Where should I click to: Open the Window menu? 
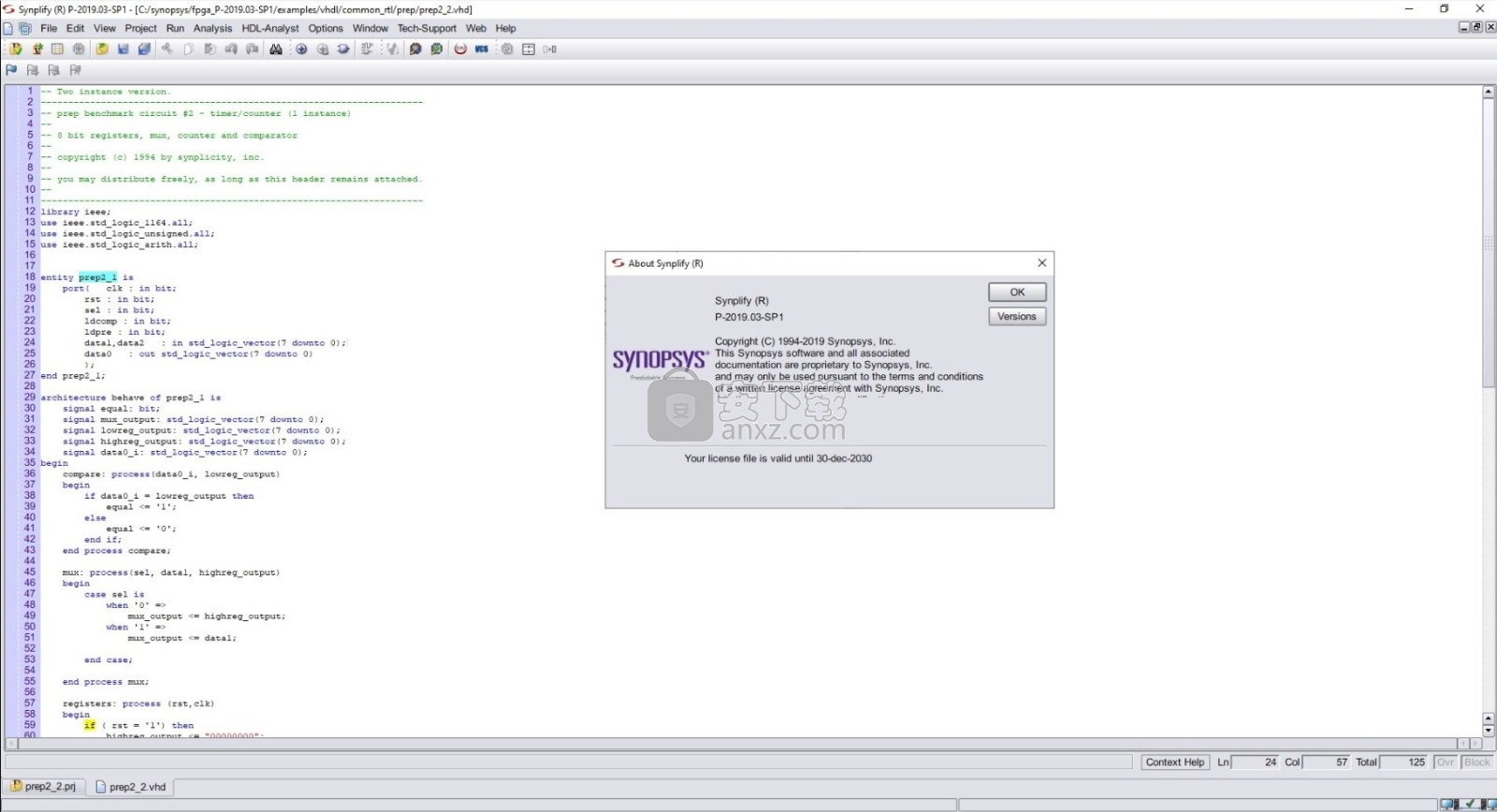(x=371, y=28)
